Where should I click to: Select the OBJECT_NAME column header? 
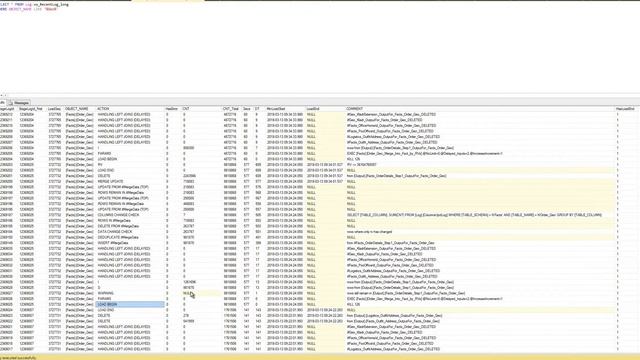click(x=77, y=109)
